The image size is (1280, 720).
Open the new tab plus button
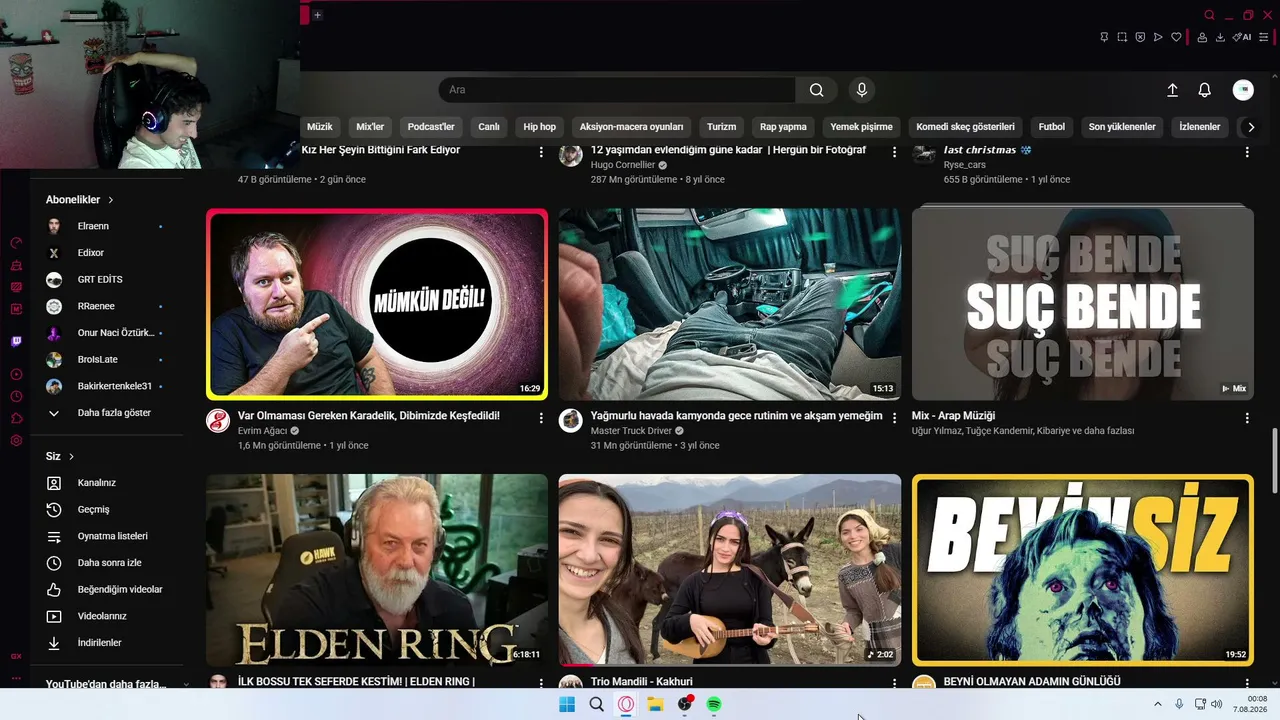(317, 15)
